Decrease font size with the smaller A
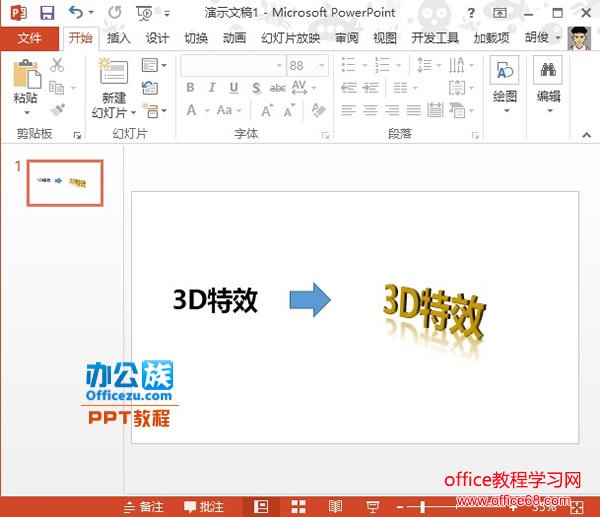Image resolution: width=600 pixels, height=517 pixels. click(289, 111)
